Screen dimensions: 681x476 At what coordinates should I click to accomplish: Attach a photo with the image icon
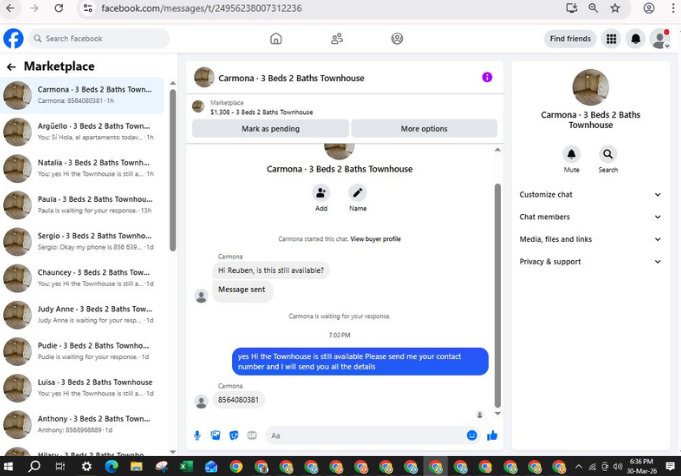(215, 435)
